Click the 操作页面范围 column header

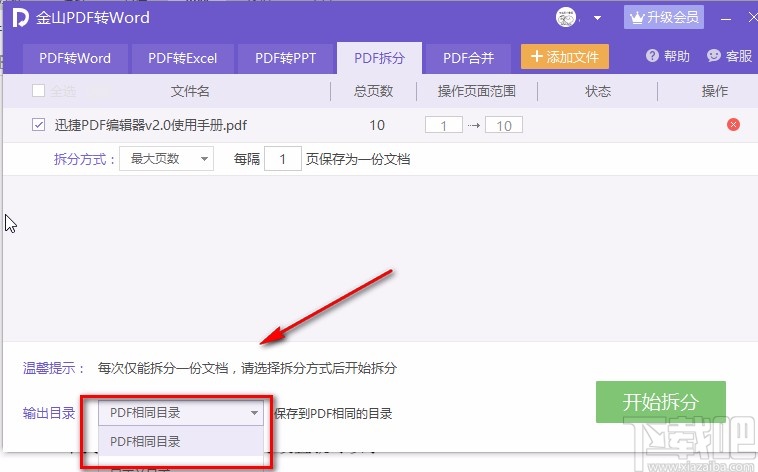477,91
